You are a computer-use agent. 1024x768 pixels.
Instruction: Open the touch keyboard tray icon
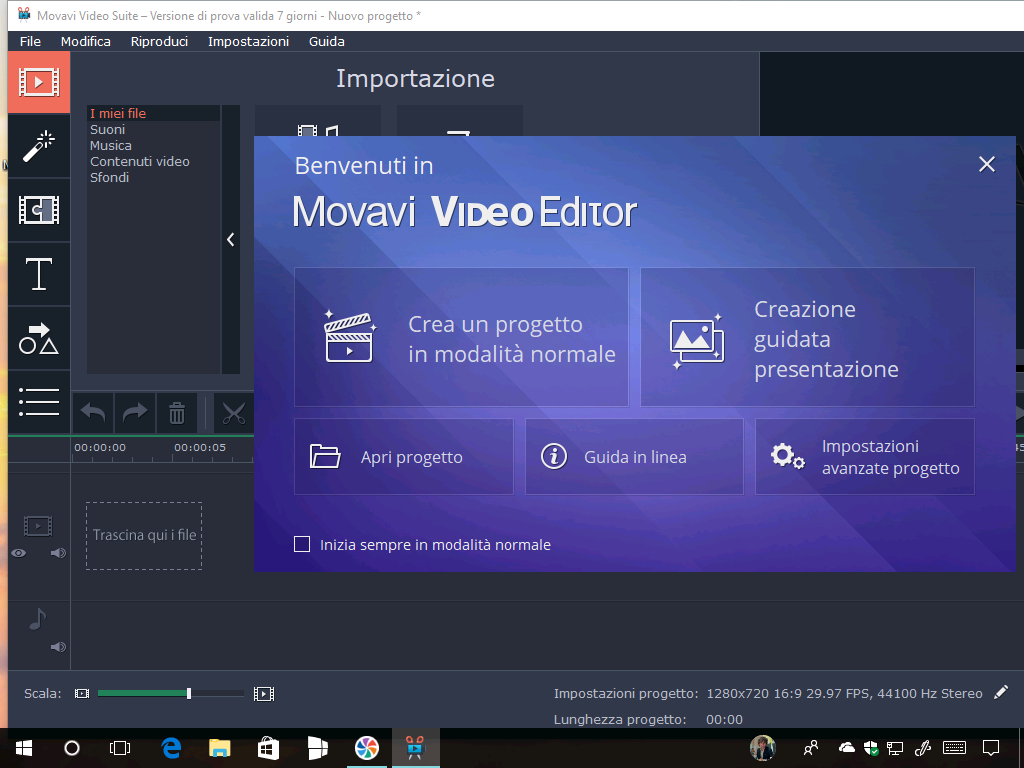955,748
